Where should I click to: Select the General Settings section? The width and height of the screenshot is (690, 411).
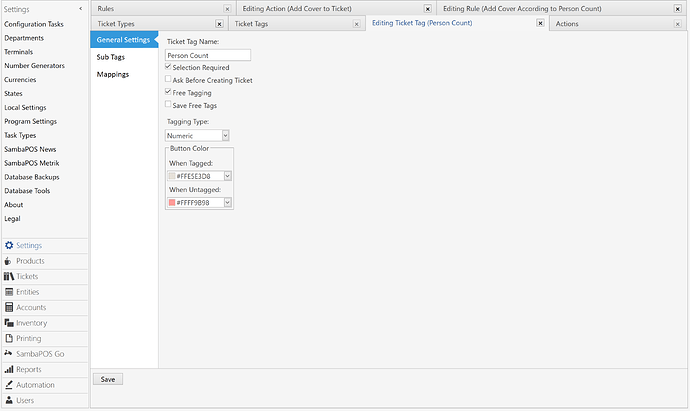pos(124,40)
